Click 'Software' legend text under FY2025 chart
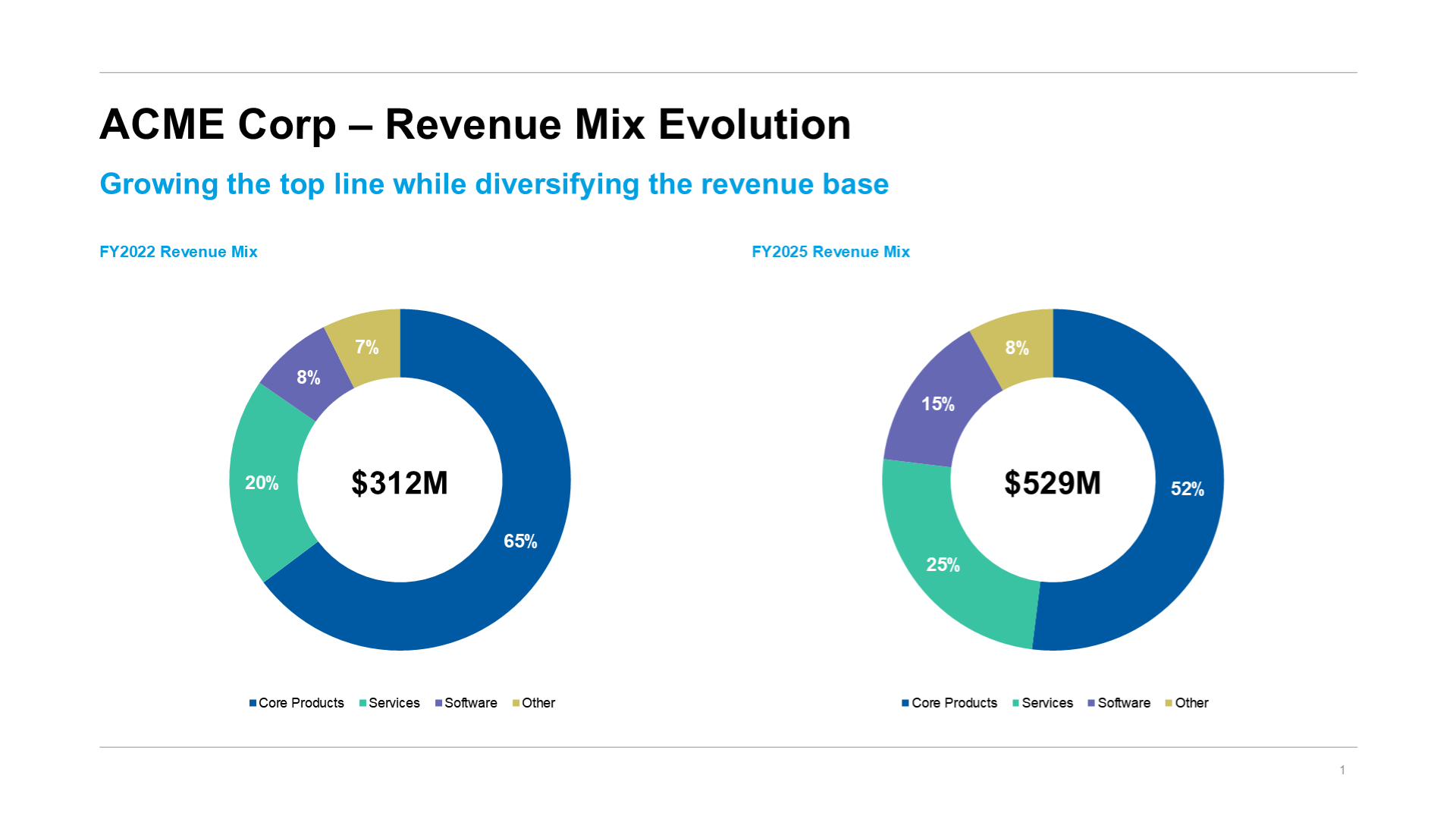Screen dimensions: 1456x819 point(1124,703)
